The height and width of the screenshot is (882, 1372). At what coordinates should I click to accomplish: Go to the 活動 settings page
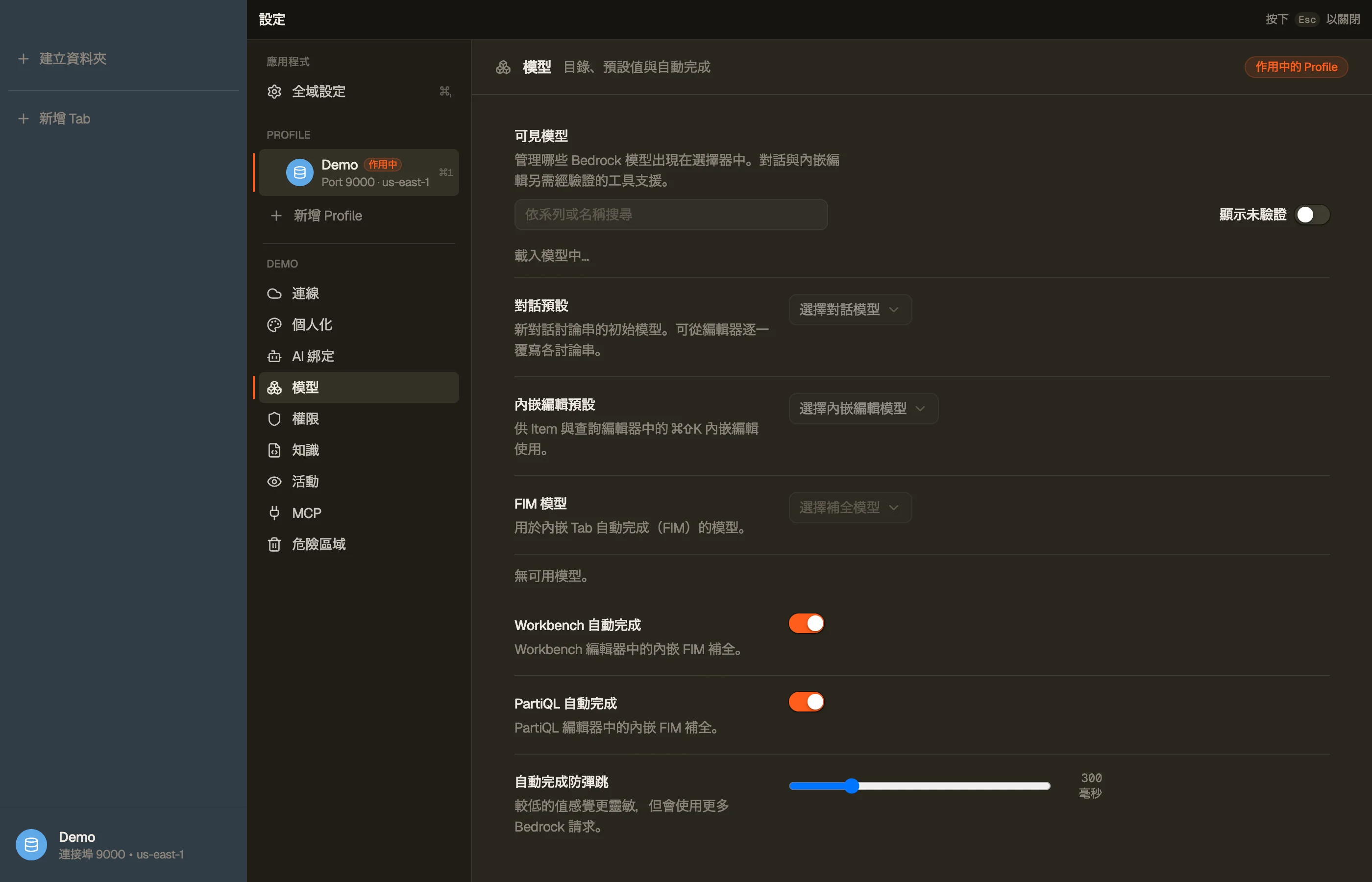(359, 482)
